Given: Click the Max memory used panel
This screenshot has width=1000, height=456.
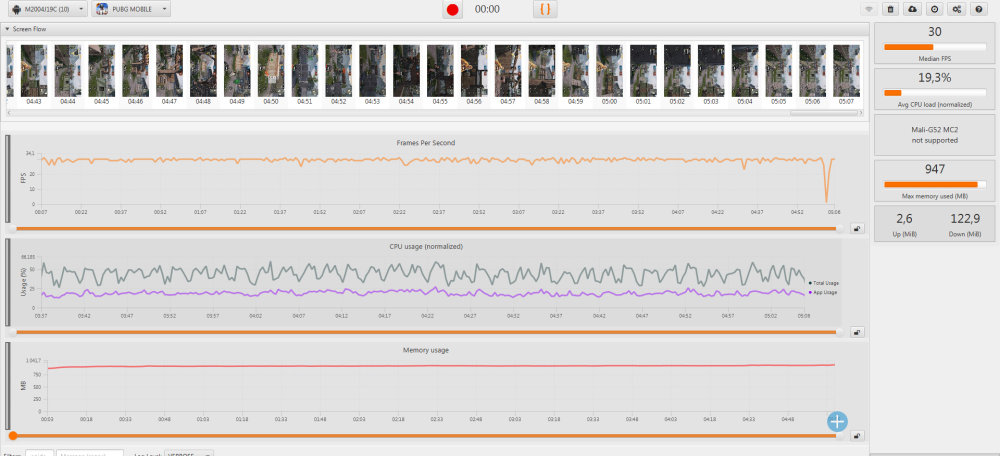Looking at the screenshot, I should coord(935,176).
